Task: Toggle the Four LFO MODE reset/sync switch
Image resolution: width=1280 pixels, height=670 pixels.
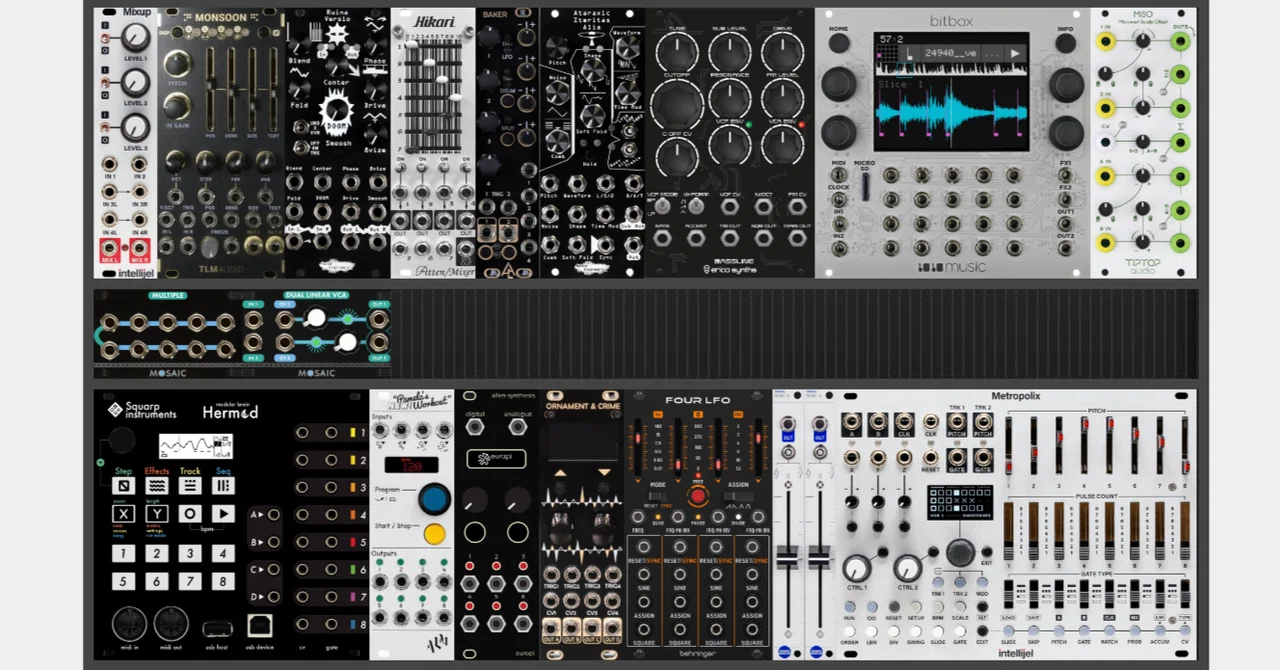Action: [657, 498]
